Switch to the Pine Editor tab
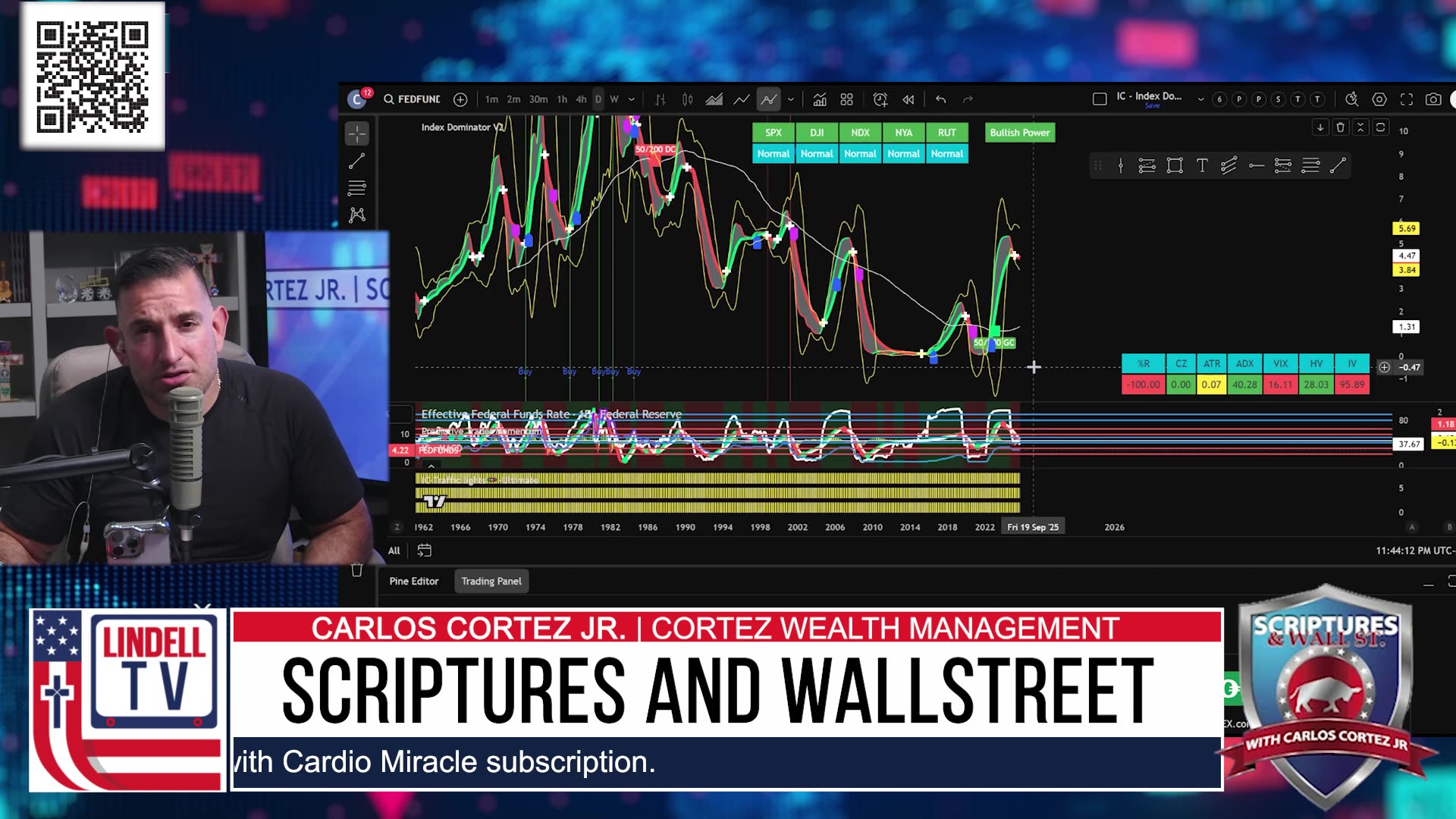1456x819 pixels. [414, 581]
